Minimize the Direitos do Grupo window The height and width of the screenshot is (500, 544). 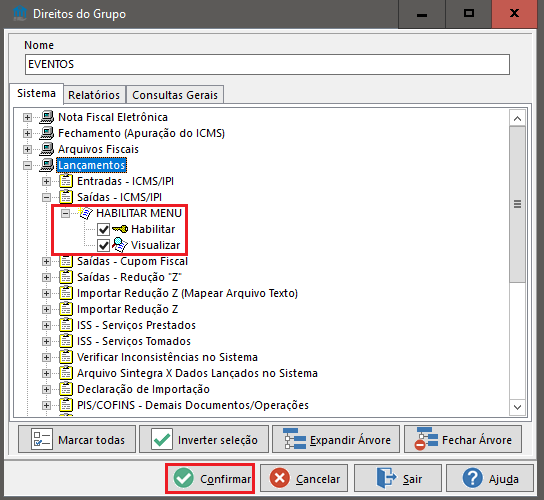click(x=422, y=14)
